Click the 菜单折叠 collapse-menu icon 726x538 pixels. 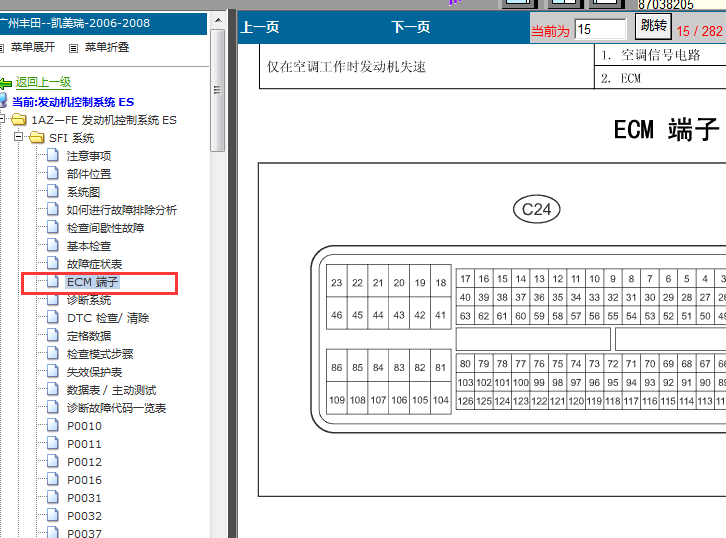[73, 48]
